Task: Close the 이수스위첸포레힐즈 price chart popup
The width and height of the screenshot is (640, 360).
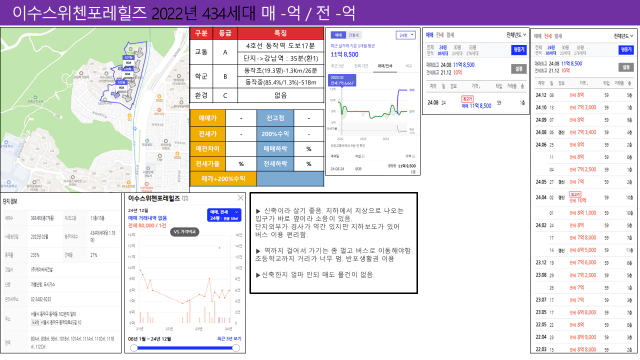Action: (x=240, y=198)
